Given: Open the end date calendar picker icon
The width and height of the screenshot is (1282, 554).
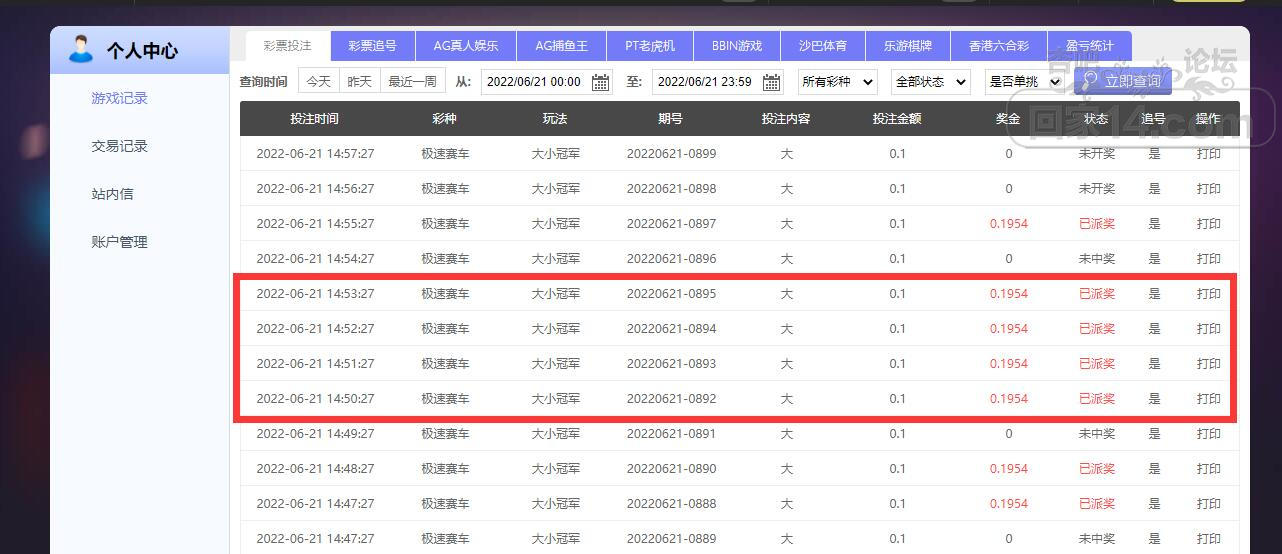Looking at the screenshot, I should (x=771, y=82).
